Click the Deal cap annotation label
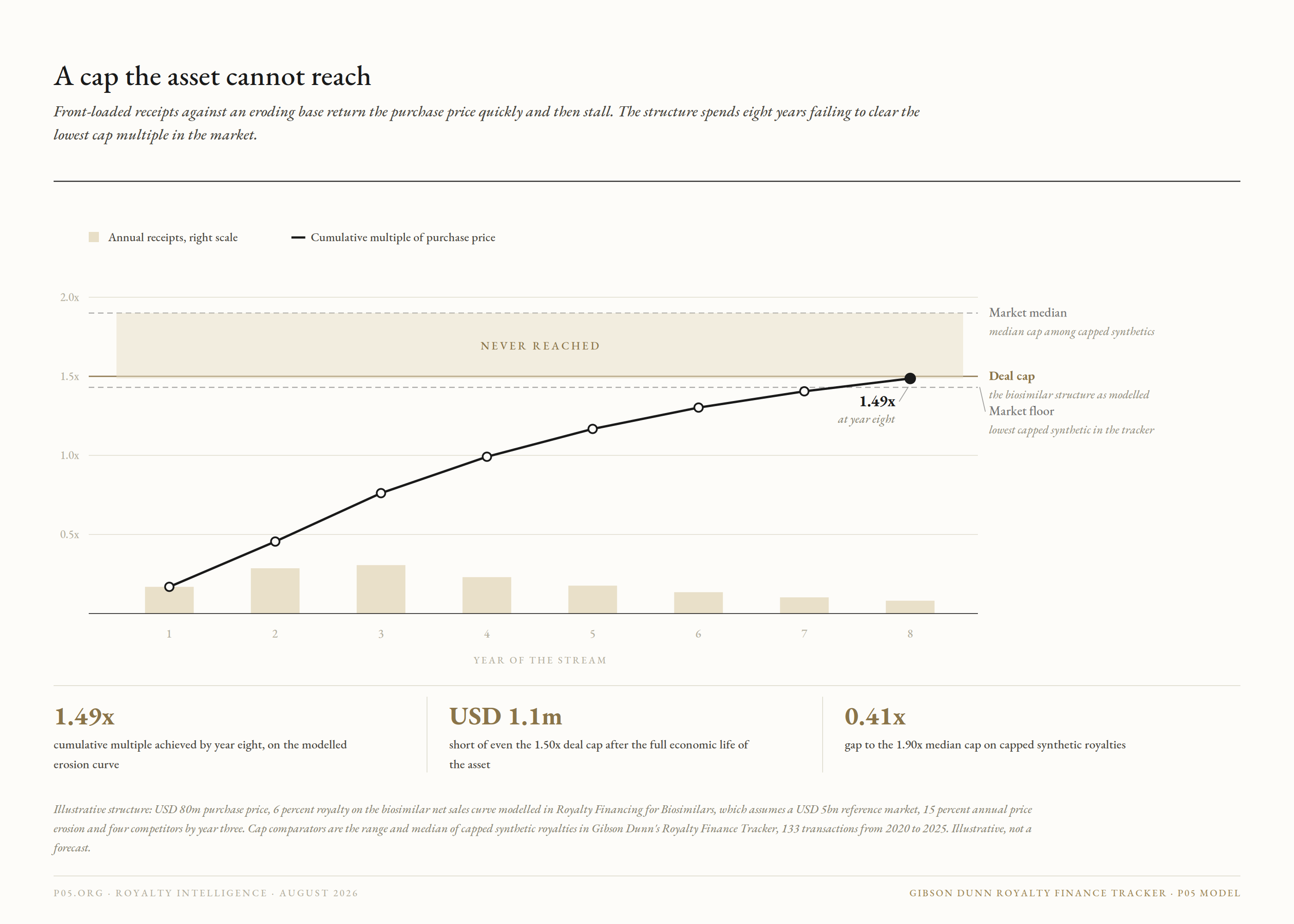This screenshot has width=1294, height=924. point(1012,376)
